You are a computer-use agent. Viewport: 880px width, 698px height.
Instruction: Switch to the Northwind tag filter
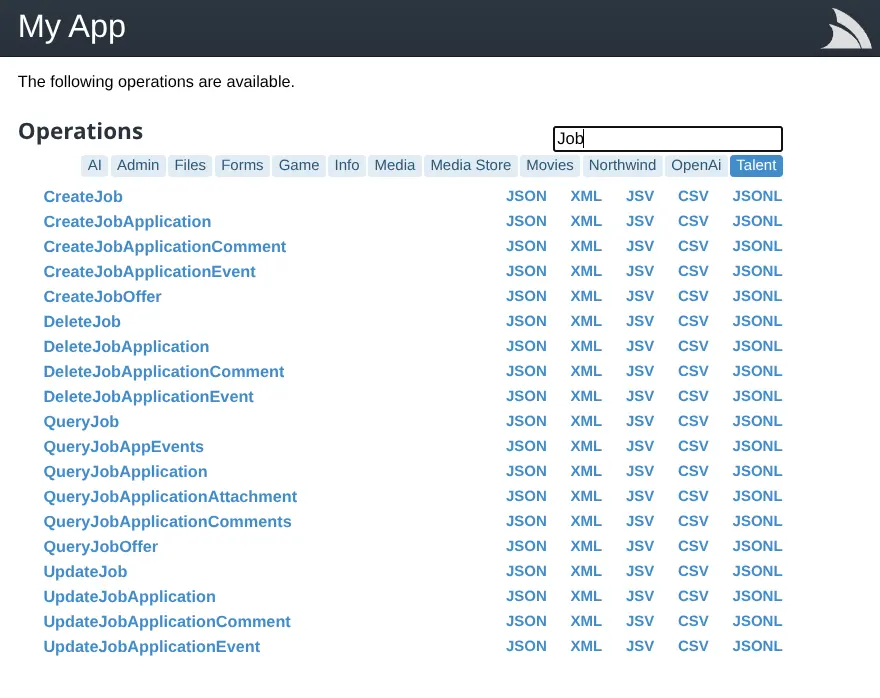point(622,166)
